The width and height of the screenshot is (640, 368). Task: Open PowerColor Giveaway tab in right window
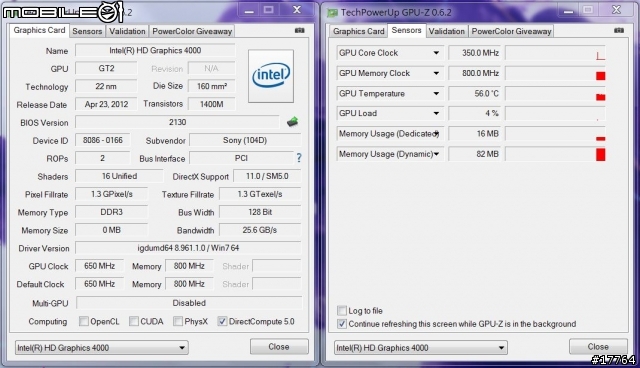pos(511,31)
